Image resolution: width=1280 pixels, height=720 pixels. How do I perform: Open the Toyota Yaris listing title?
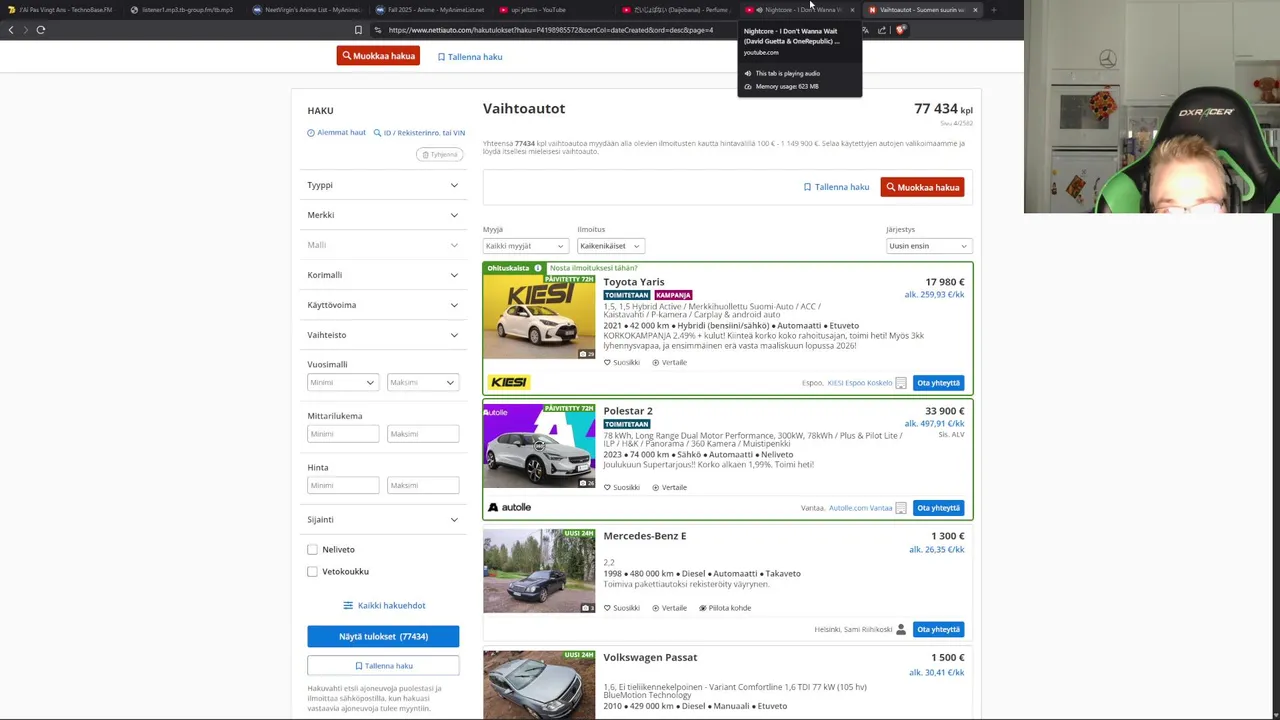[x=633, y=282]
